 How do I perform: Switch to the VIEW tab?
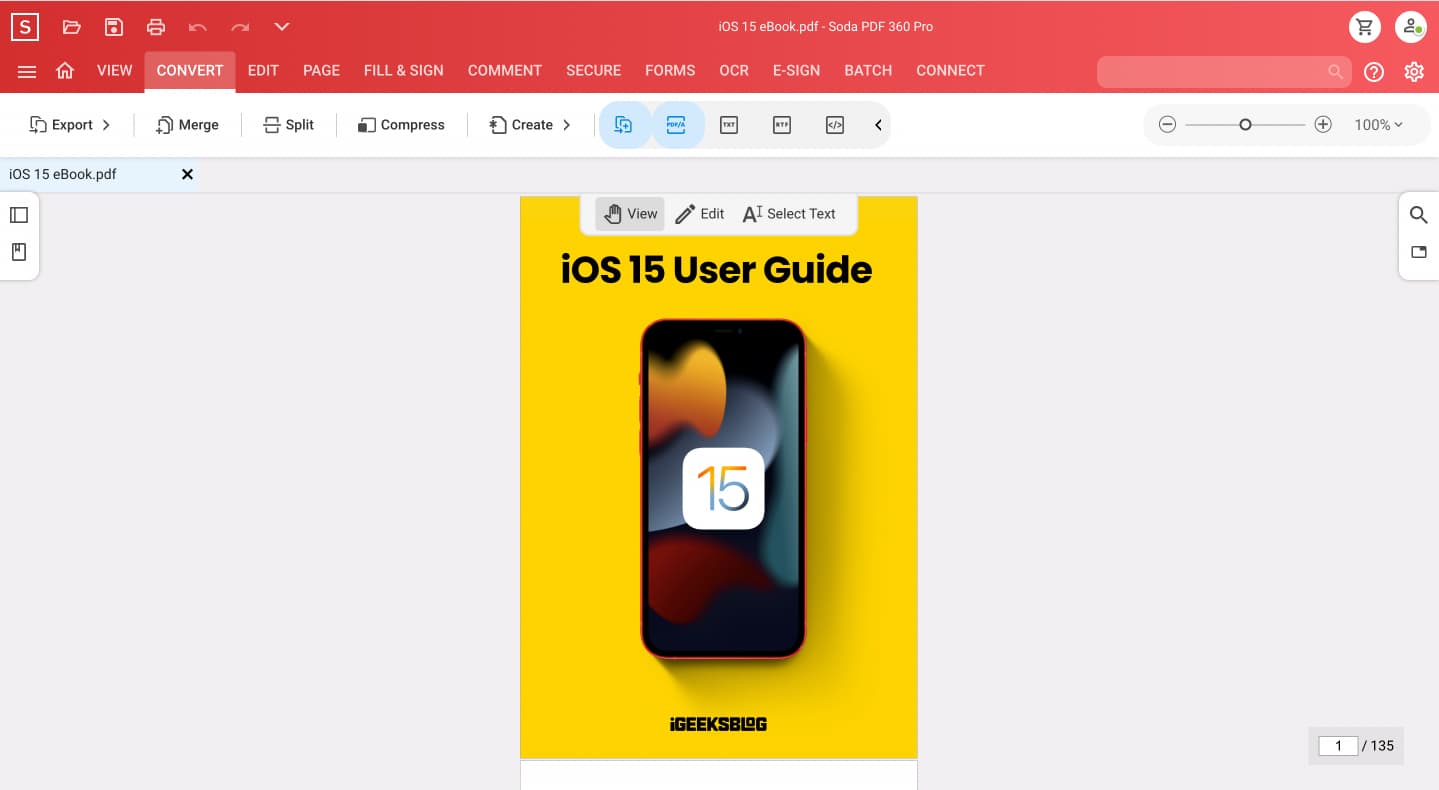click(x=115, y=71)
